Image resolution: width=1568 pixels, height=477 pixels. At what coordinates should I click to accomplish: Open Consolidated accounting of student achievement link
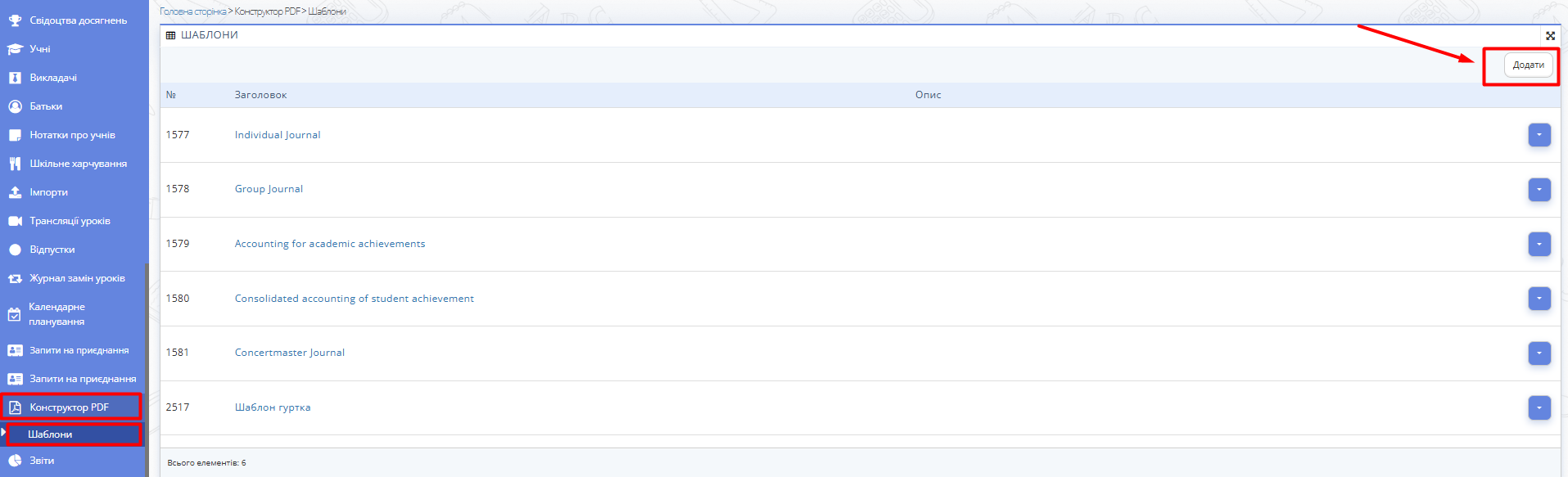pos(354,299)
